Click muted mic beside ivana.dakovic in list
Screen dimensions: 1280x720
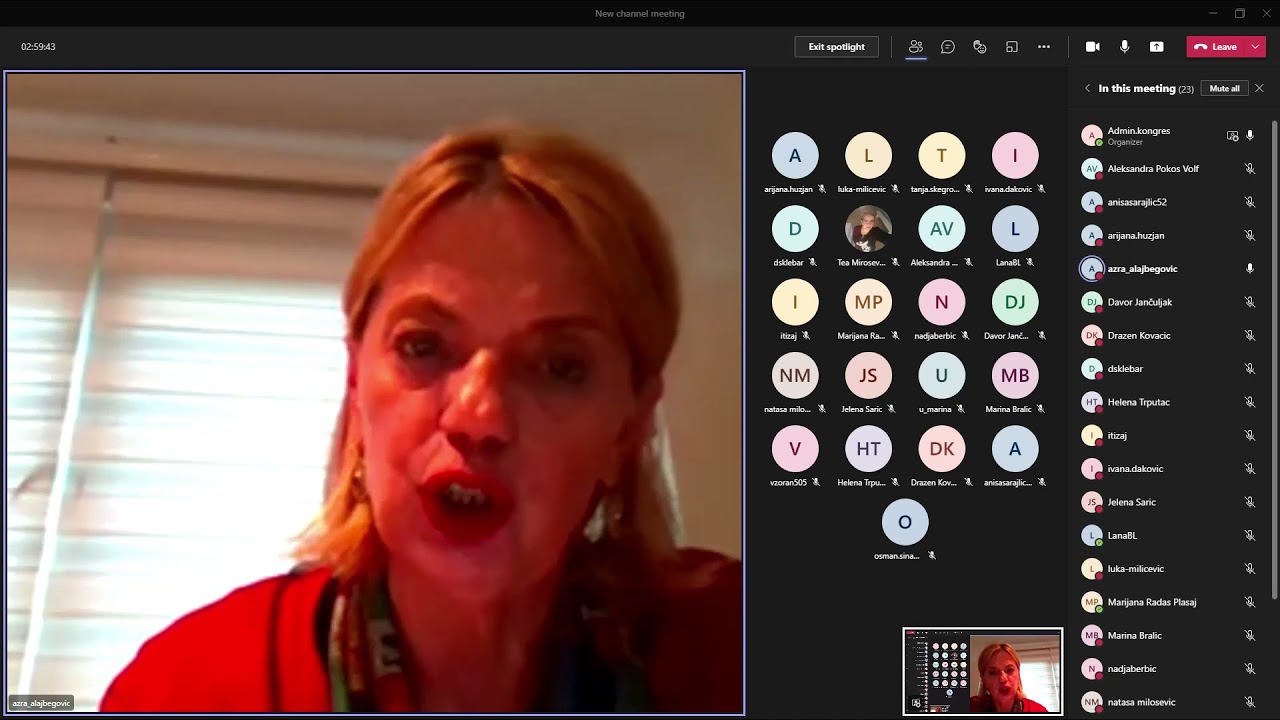(1250, 469)
